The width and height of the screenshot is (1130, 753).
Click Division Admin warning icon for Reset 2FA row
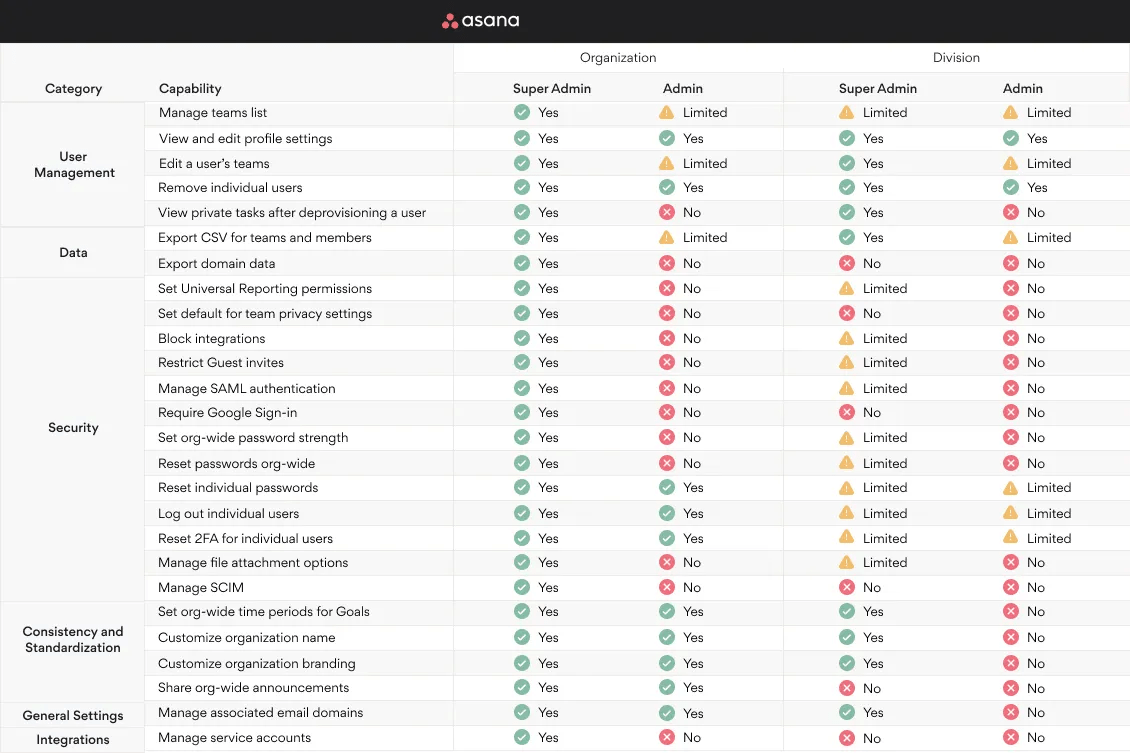[1011, 538]
